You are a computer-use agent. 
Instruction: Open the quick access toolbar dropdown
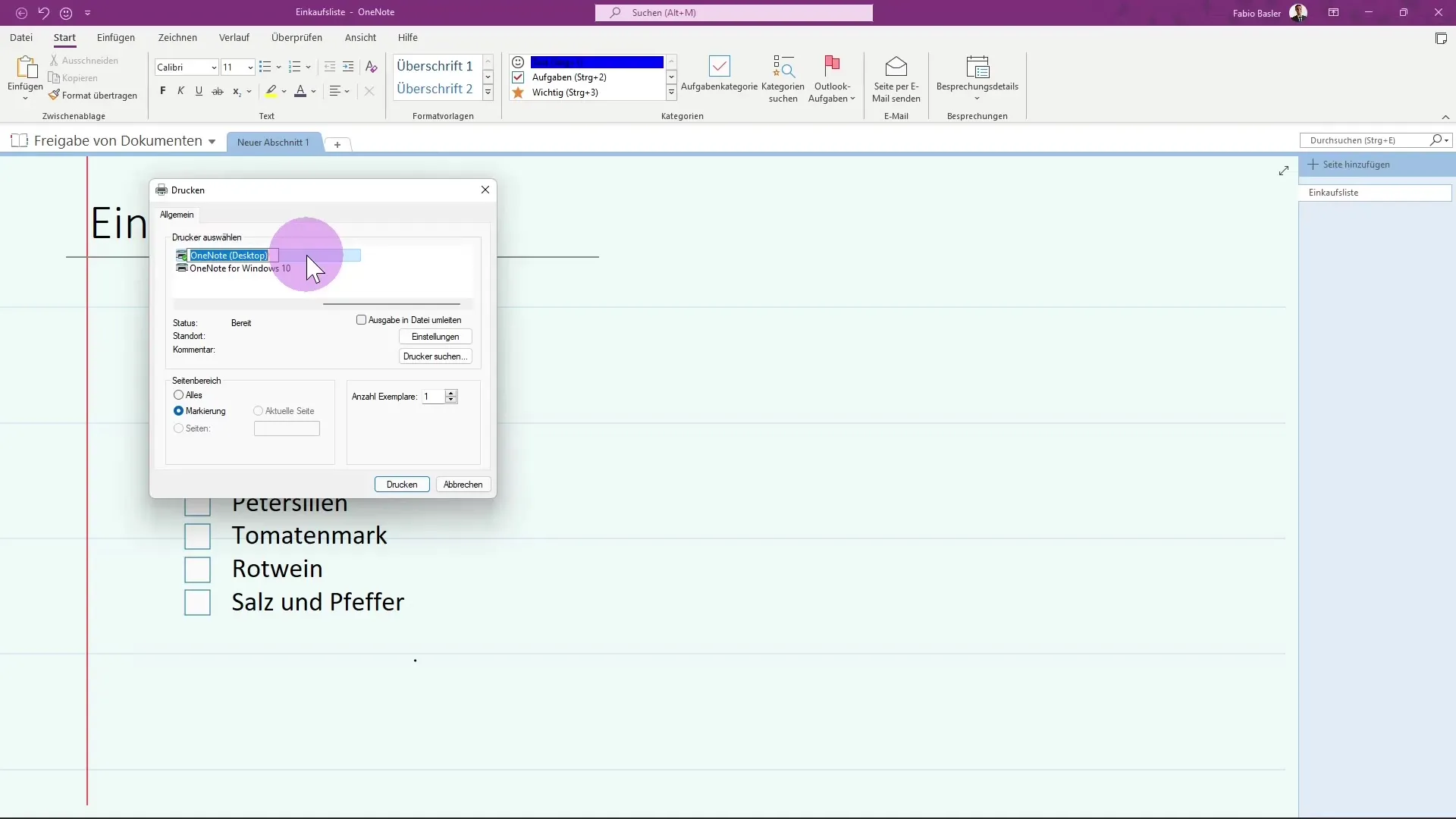88,13
